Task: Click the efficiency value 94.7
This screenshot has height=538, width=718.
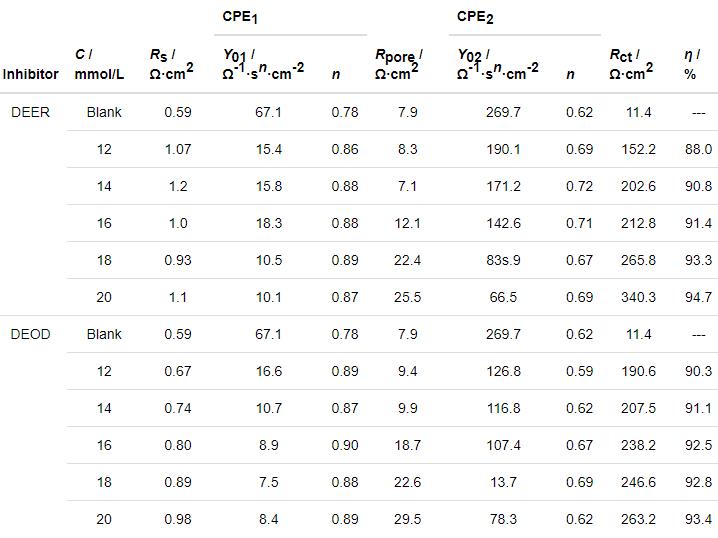Action: pyautogui.click(x=698, y=297)
